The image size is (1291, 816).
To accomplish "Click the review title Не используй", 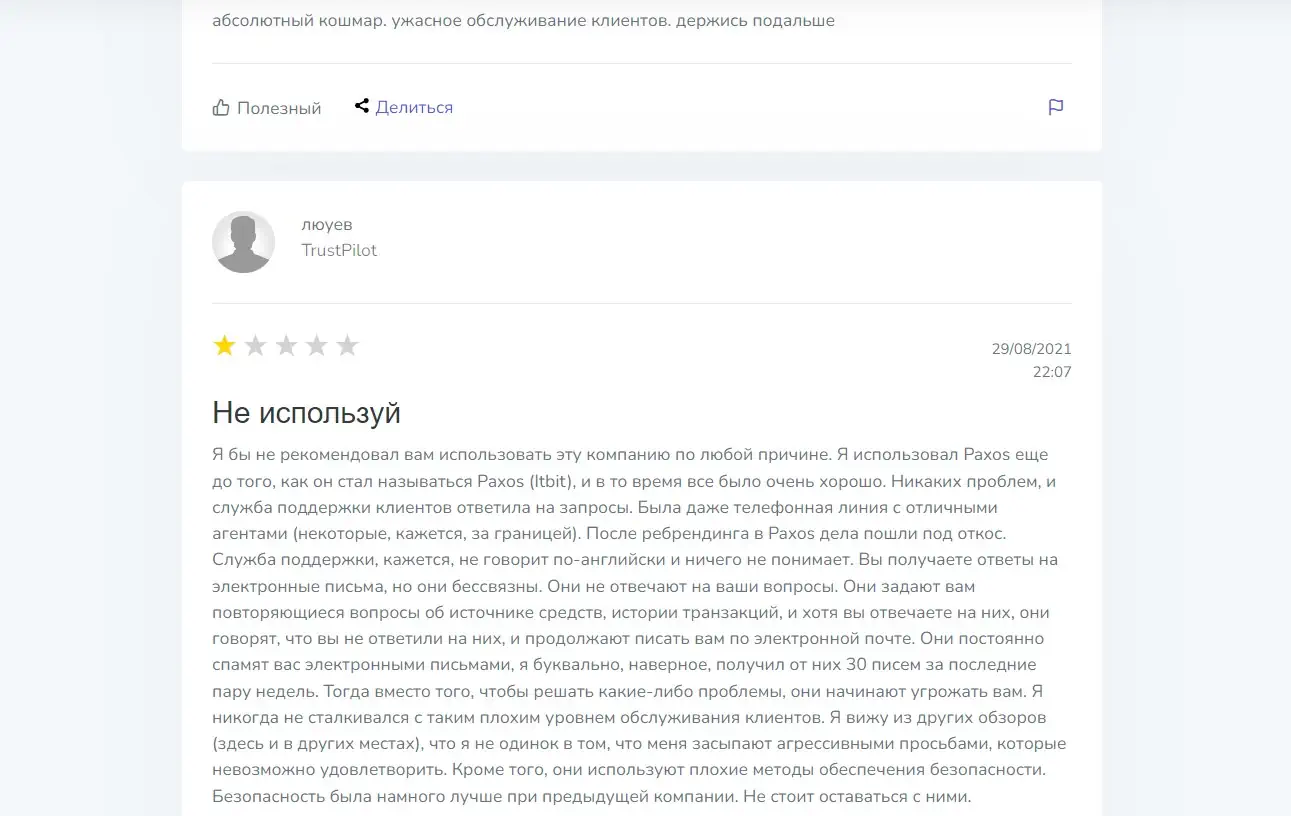I will 306,412.
